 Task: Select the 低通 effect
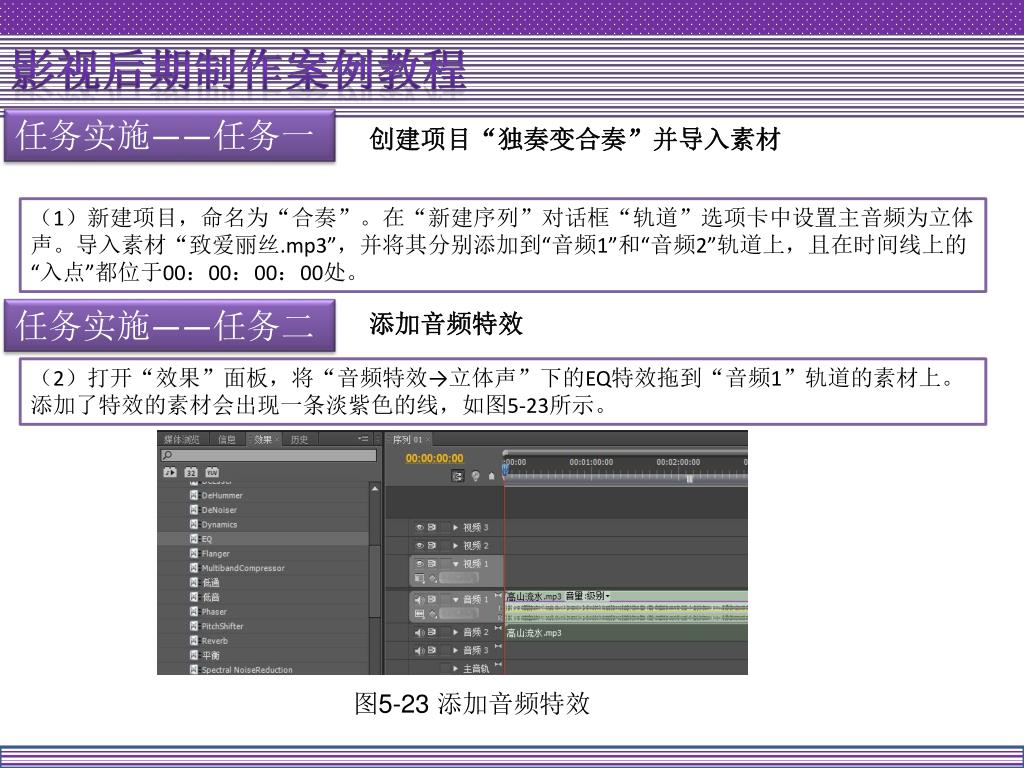point(211,583)
